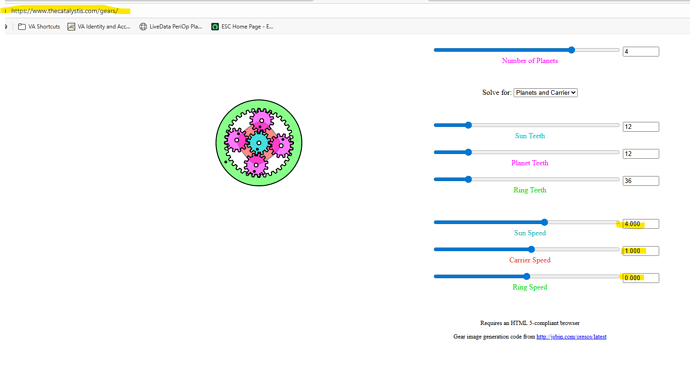Click the Sun Speed label

530,233
